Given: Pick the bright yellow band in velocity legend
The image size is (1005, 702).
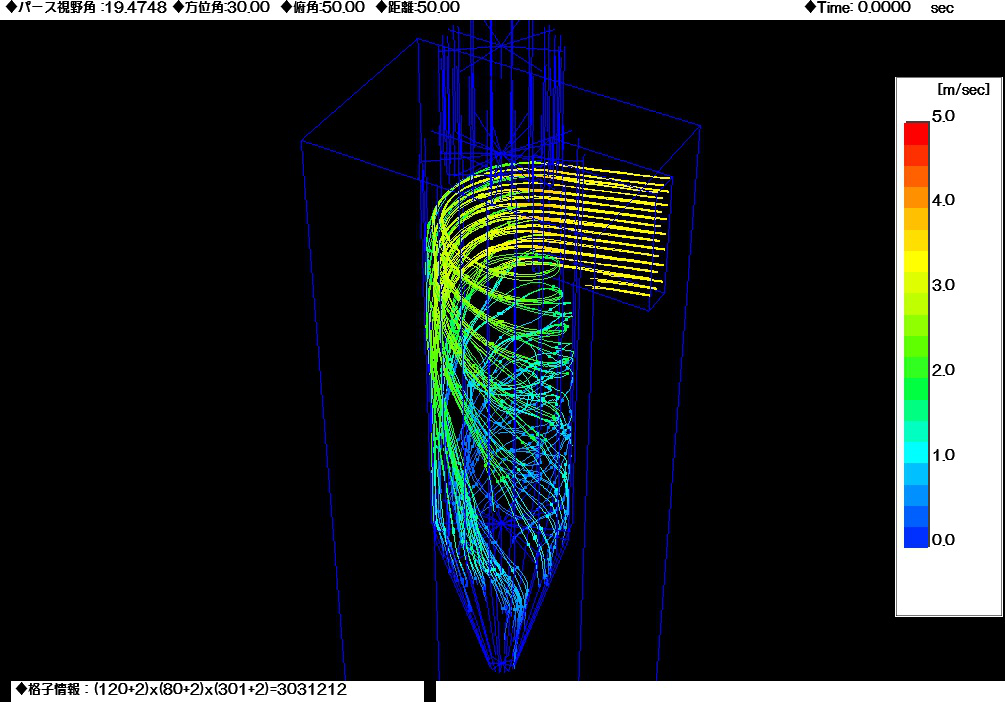Looking at the screenshot, I should point(916,262).
